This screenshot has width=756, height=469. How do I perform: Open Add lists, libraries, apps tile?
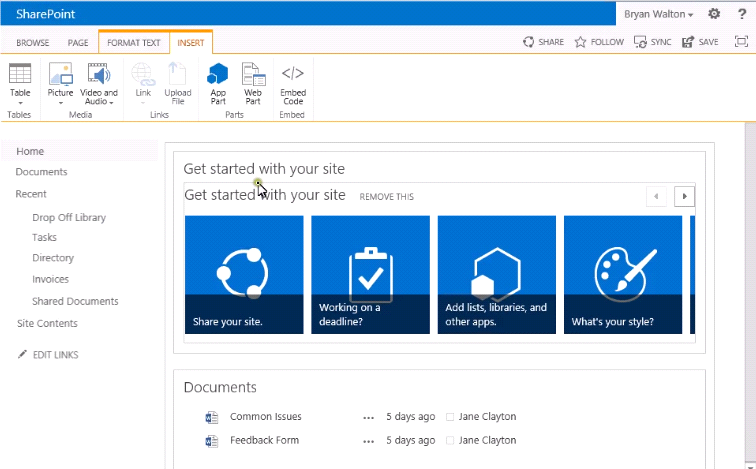[497, 275]
